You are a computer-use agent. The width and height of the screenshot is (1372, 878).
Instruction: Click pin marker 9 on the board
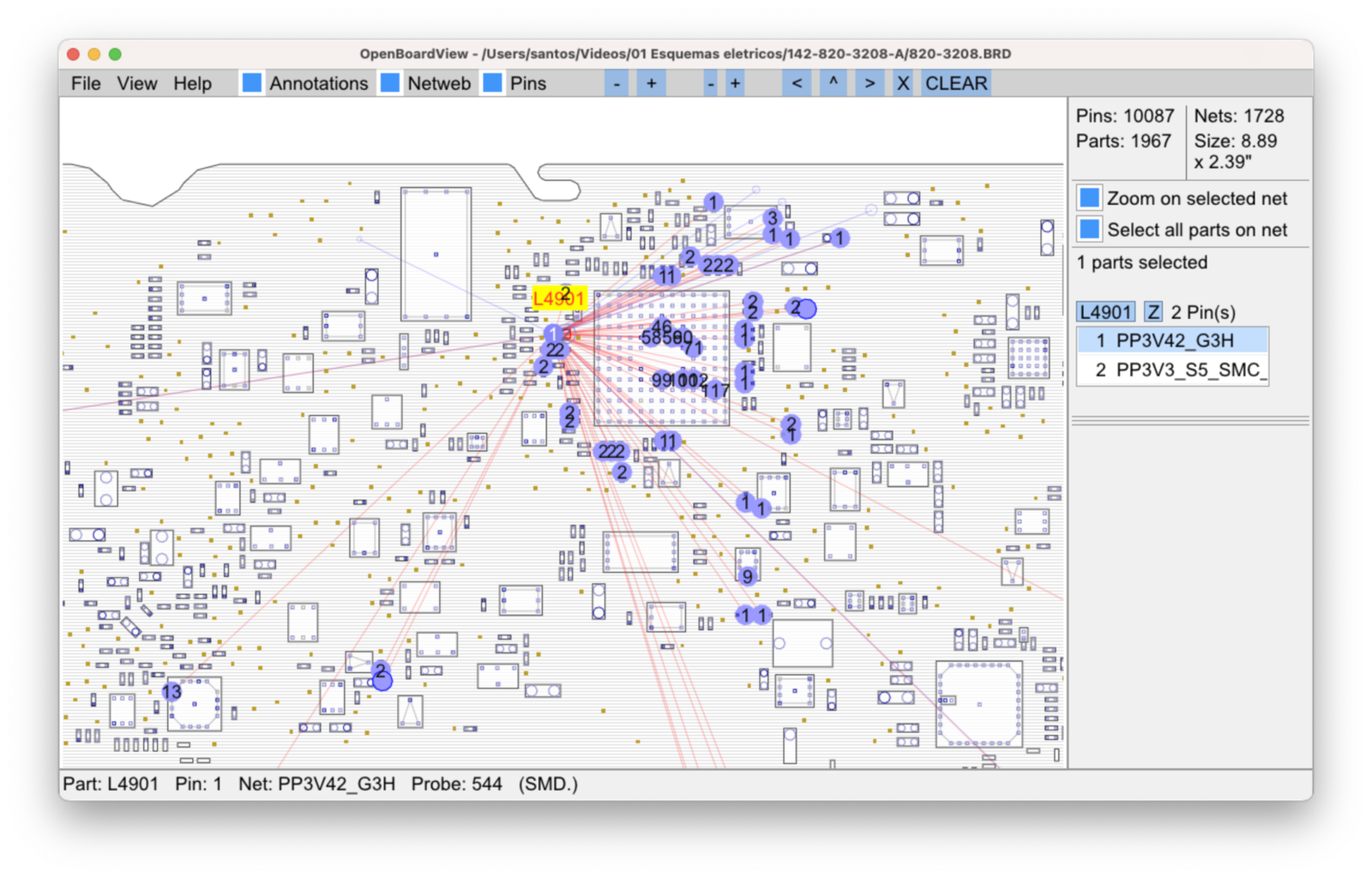point(748,576)
